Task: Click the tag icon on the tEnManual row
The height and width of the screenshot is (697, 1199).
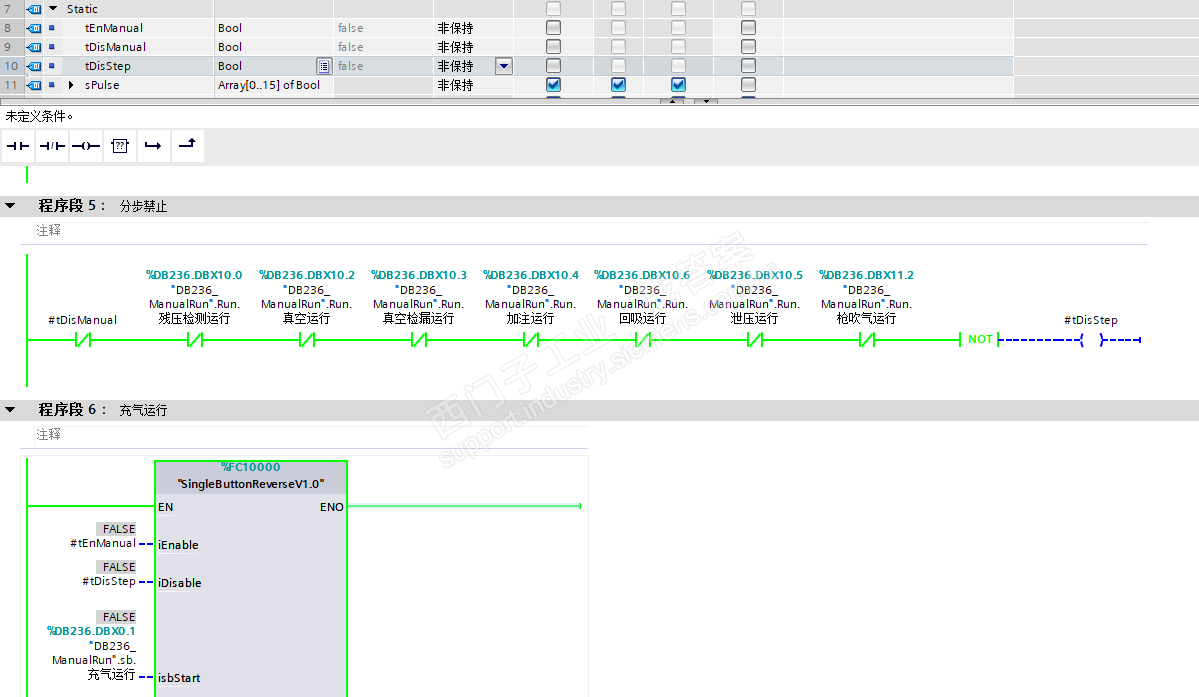Action: coord(34,28)
